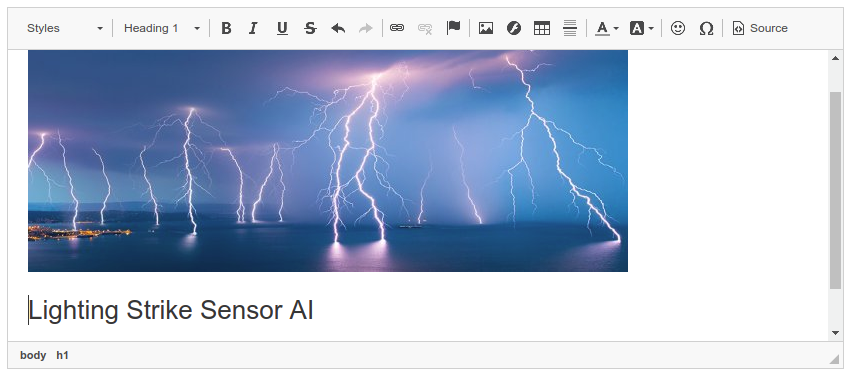Open the Styles dropdown
The height and width of the screenshot is (379, 856).
point(64,28)
